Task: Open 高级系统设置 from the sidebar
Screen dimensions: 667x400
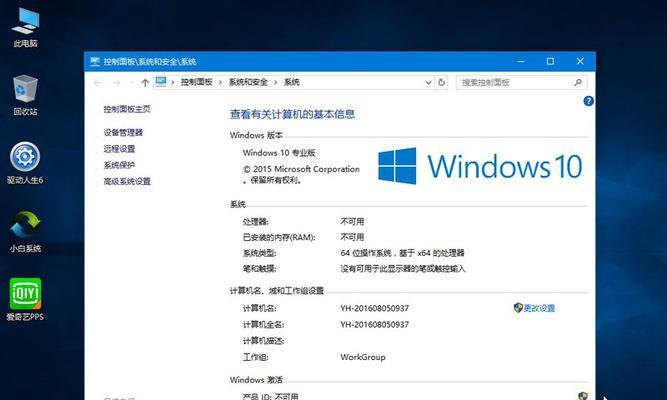Action: click(127, 181)
